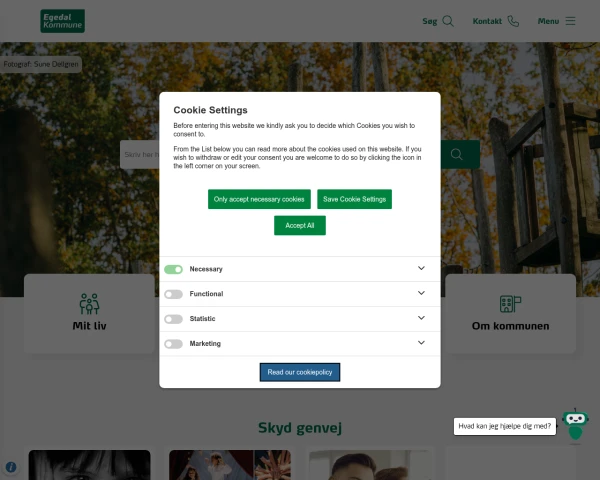Screen dimensions: 600x480
Task: Click the Necessary category label
Action: 206,269
